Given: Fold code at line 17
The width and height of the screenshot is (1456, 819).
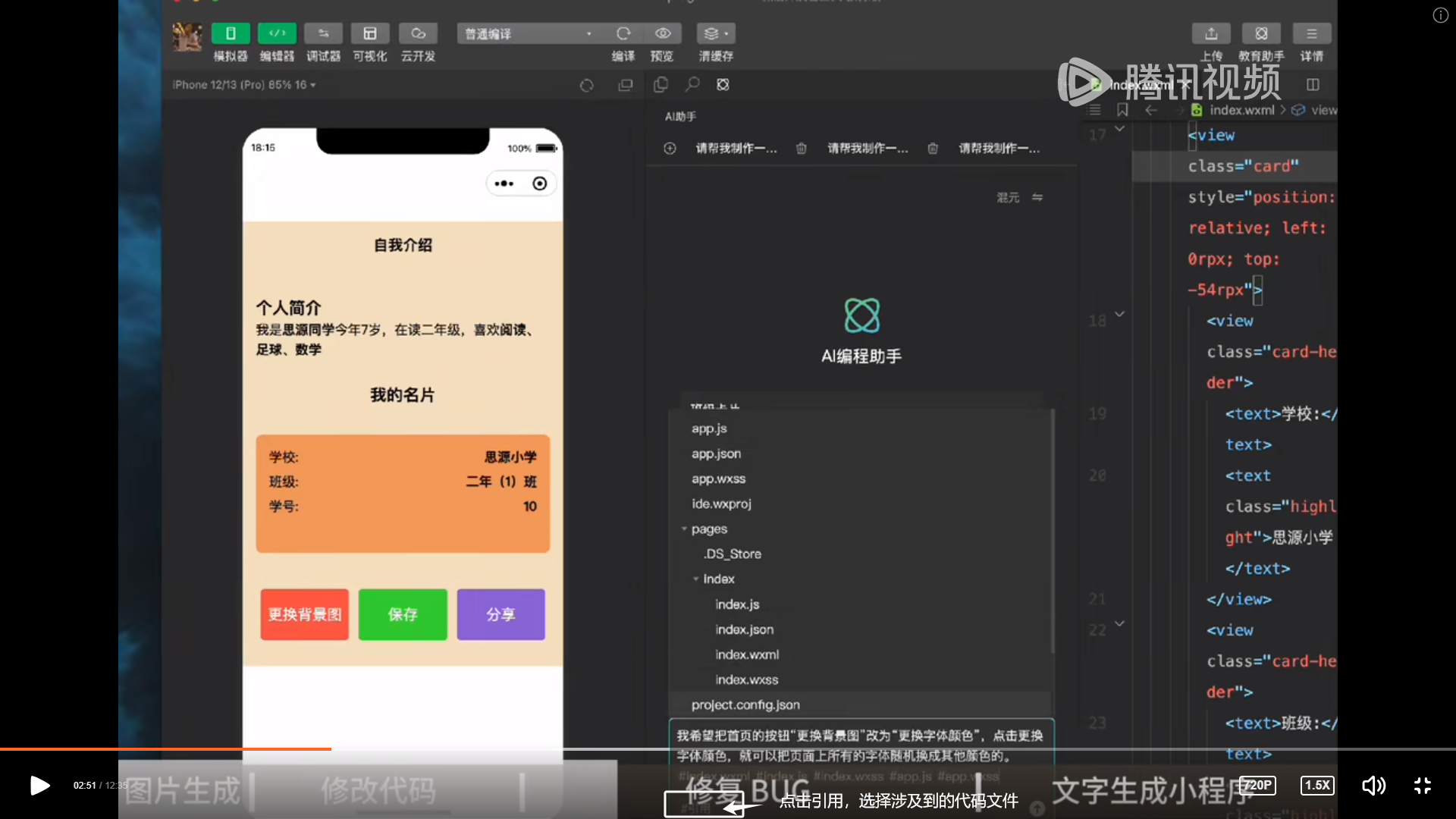Looking at the screenshot, I should click(1119, 129).
